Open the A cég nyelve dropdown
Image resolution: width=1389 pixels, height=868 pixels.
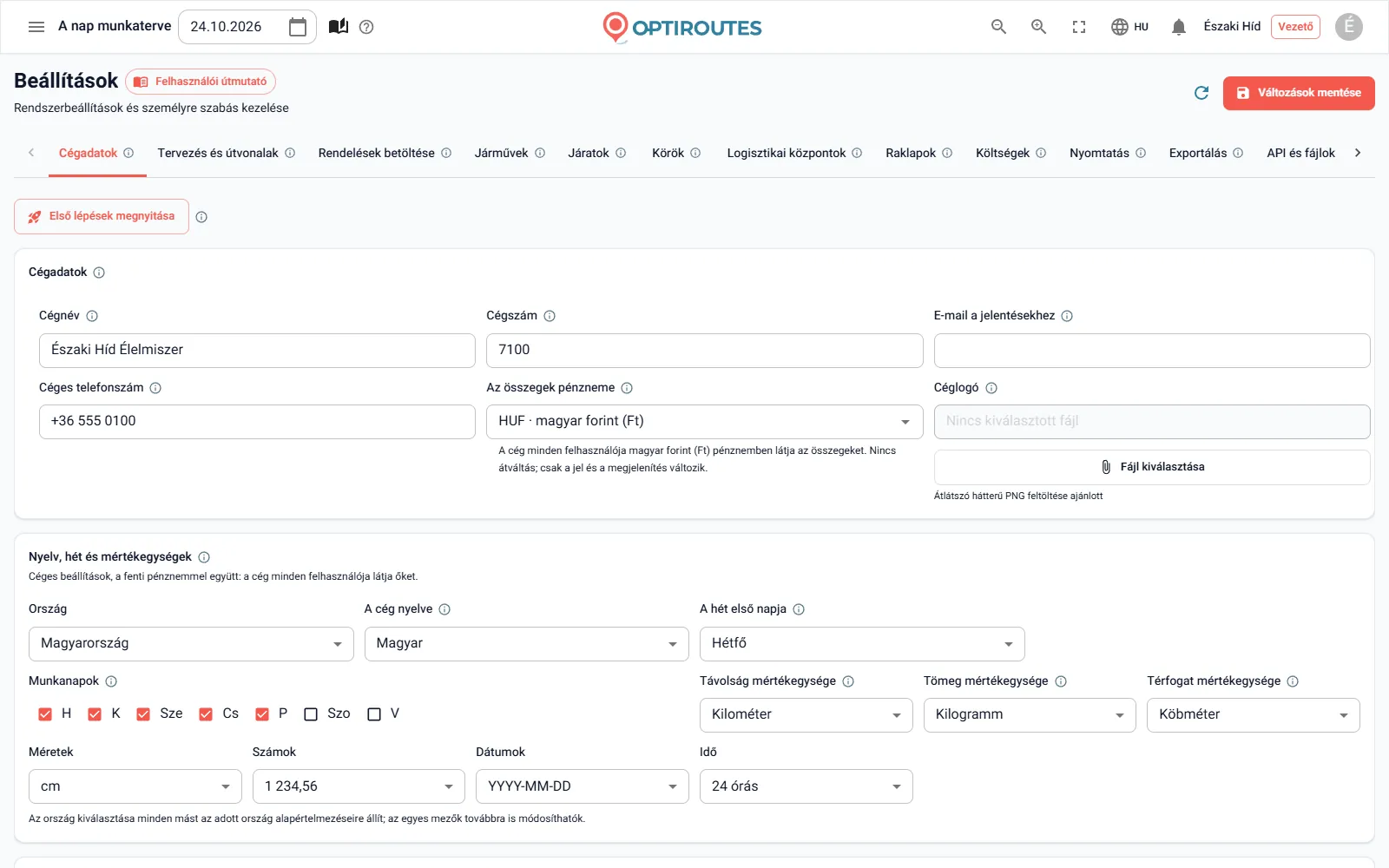coord(526,644)
